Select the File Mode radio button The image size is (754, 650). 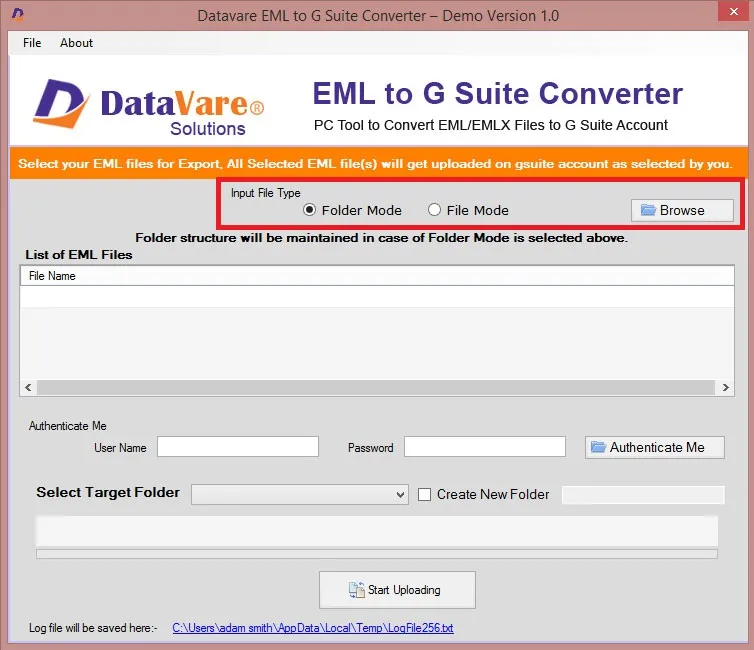click(x=434, y=210)
